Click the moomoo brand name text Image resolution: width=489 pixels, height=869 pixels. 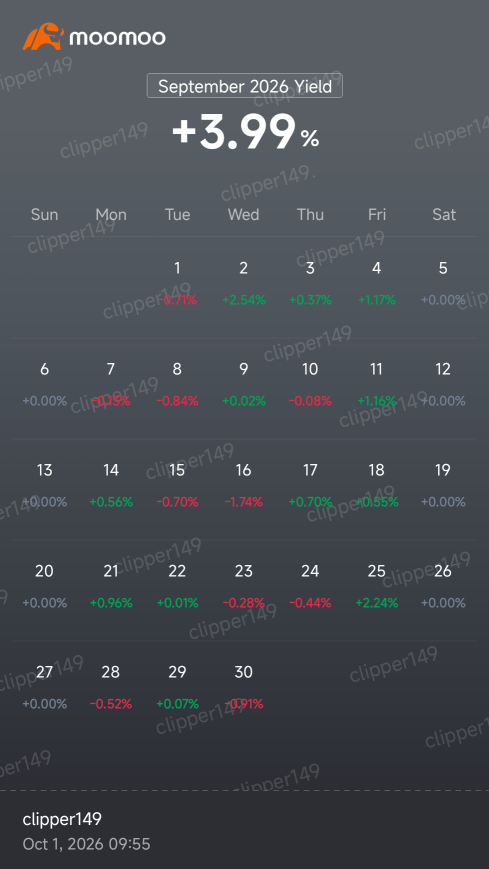pyautogui.click(x=117, y=38)
